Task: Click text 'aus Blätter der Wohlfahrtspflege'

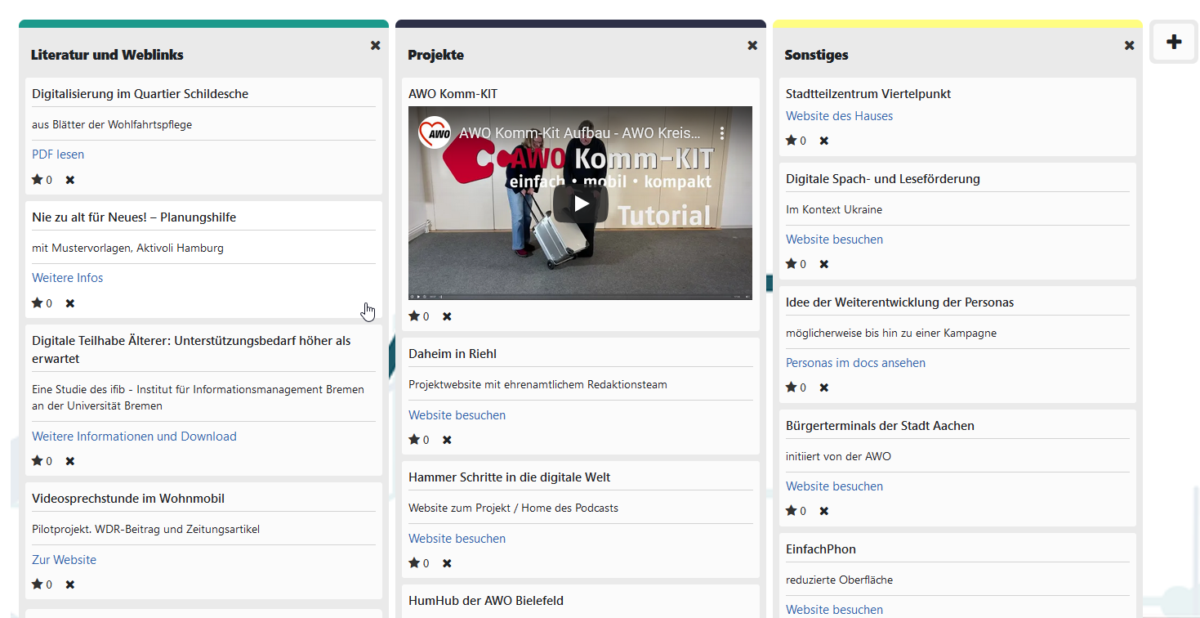Action: [112, 125]
